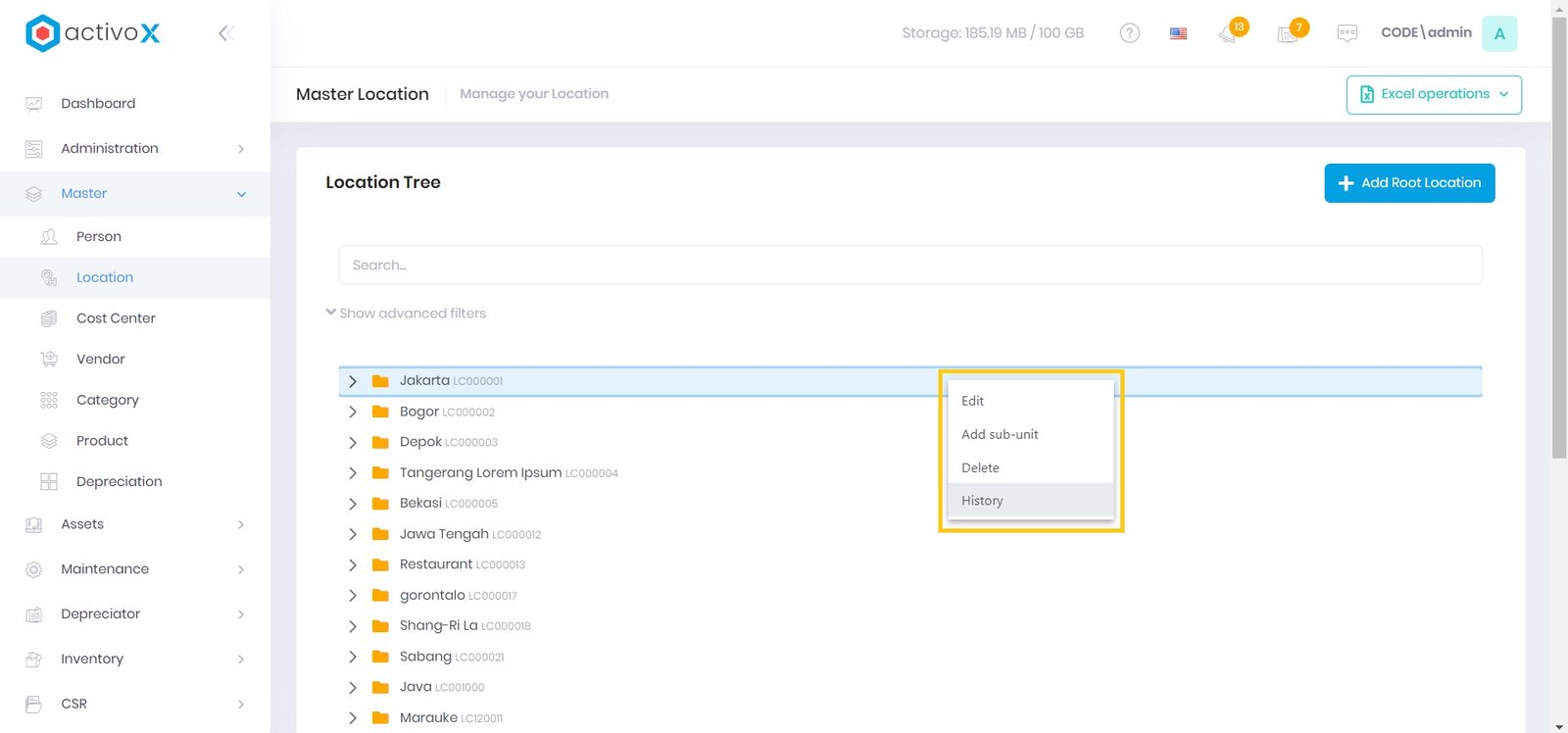Screen dimensions: 1568x733
Task: Choose Delete in the context menu
Action: tap(980, 468)
